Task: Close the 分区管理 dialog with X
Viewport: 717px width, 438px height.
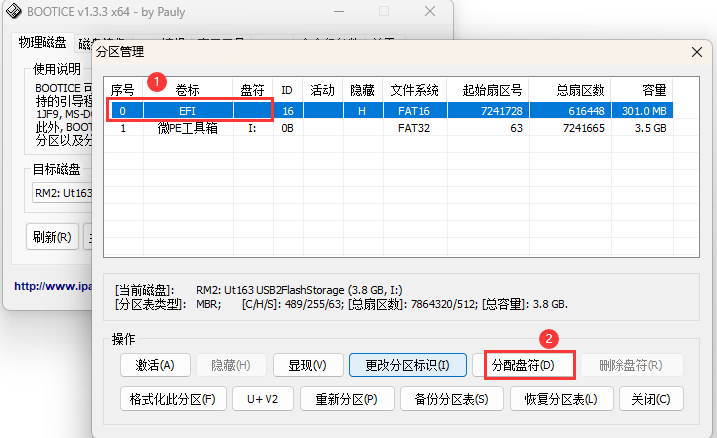Action: pyautogui.click(x=696, y=52)
